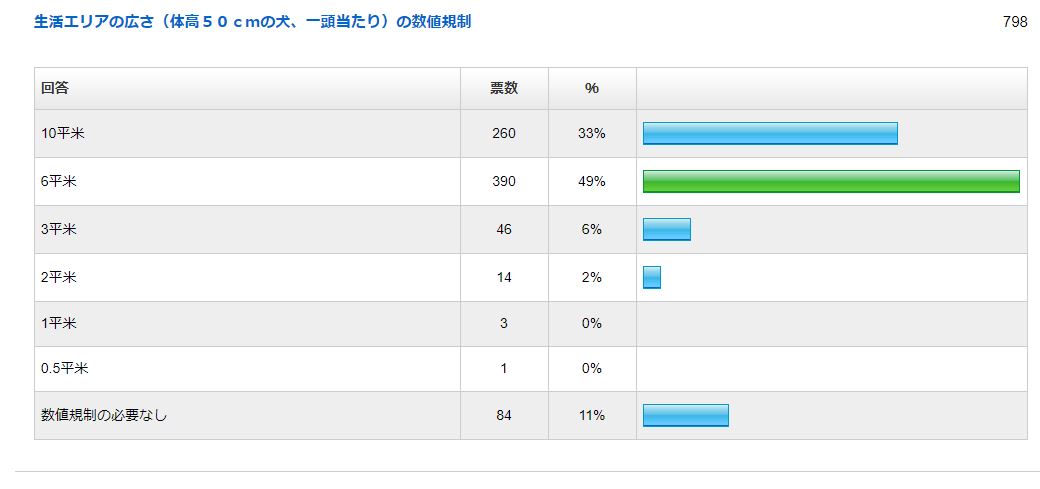Click the small 6% result bar

tap(667, 229)
